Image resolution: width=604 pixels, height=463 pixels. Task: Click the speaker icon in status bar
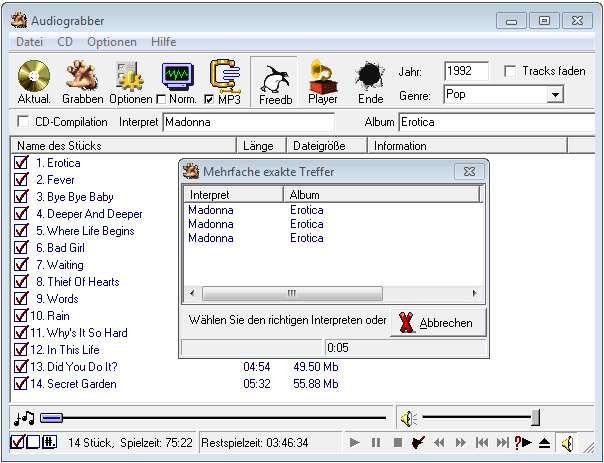pyautogui.click(x=567, y=443)
